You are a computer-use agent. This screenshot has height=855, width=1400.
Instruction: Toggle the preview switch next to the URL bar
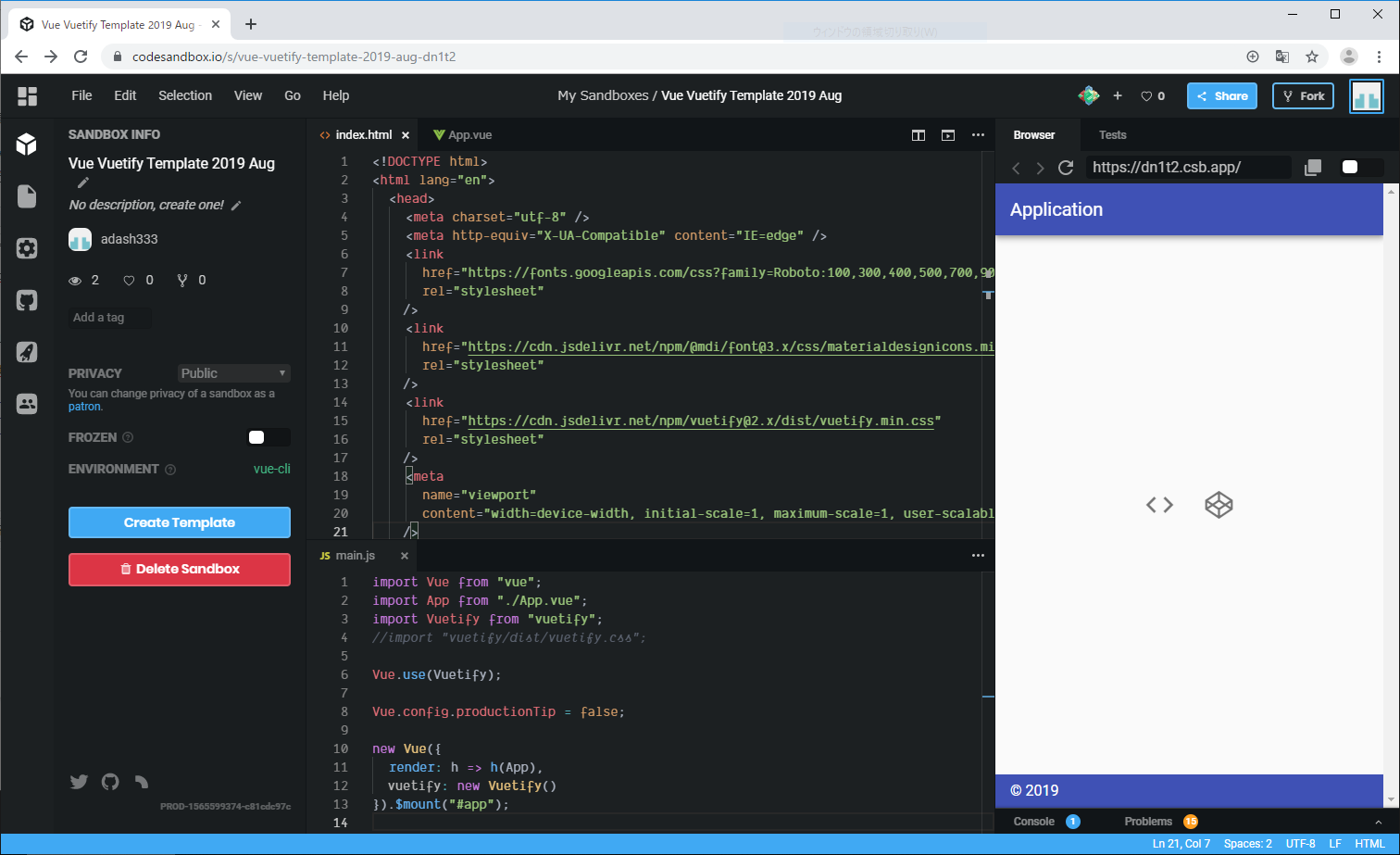1362,168
